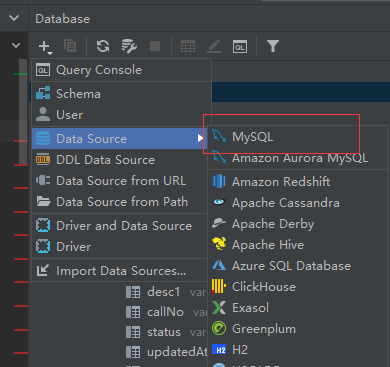Choose Apache Derby data source
The height and width of the screenshot is (367, 390).
click(297, 224)
